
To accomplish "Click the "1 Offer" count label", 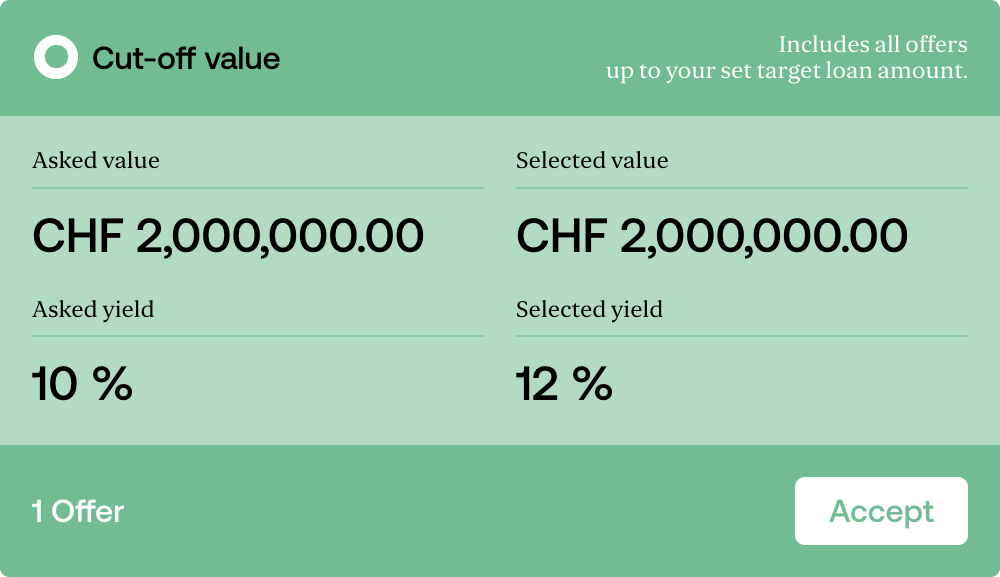I will pyautogui.click(x=78, y=512).
